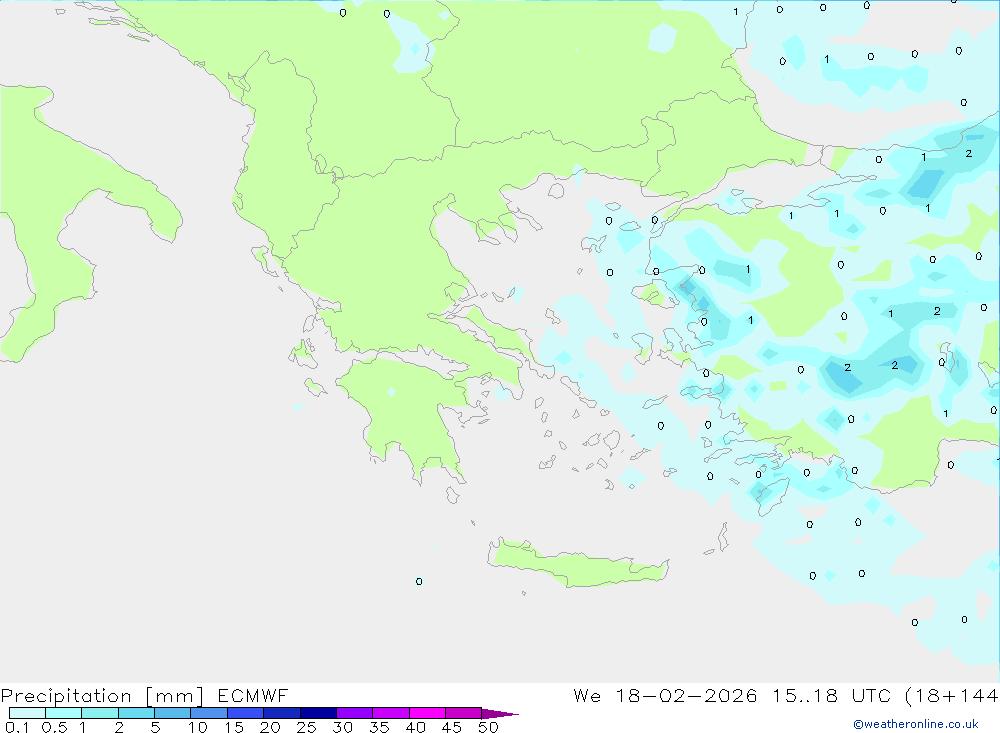The width and height of the screenshot is (1000, 733).
Task: Pick the 5–10 mm blue legend swatch
Action: pyautogui.click(x=172, y=713)
